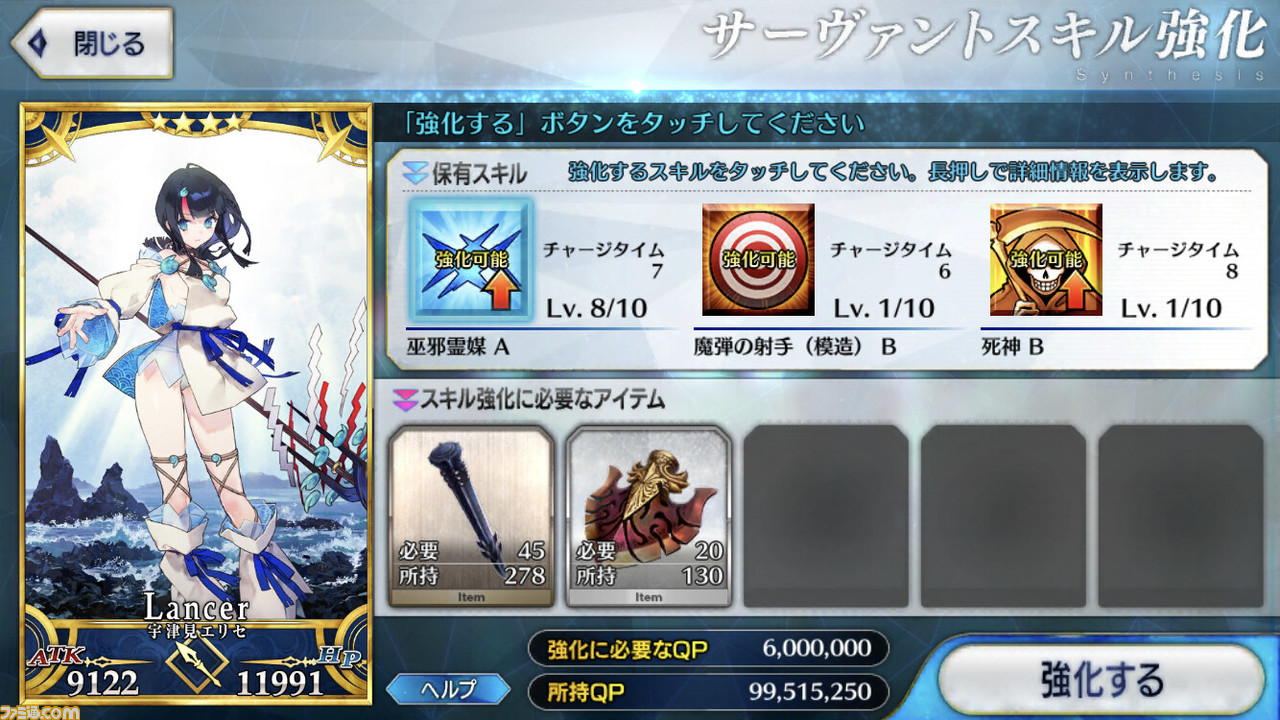Click the 所持QP amount field

tap(708, 690)
